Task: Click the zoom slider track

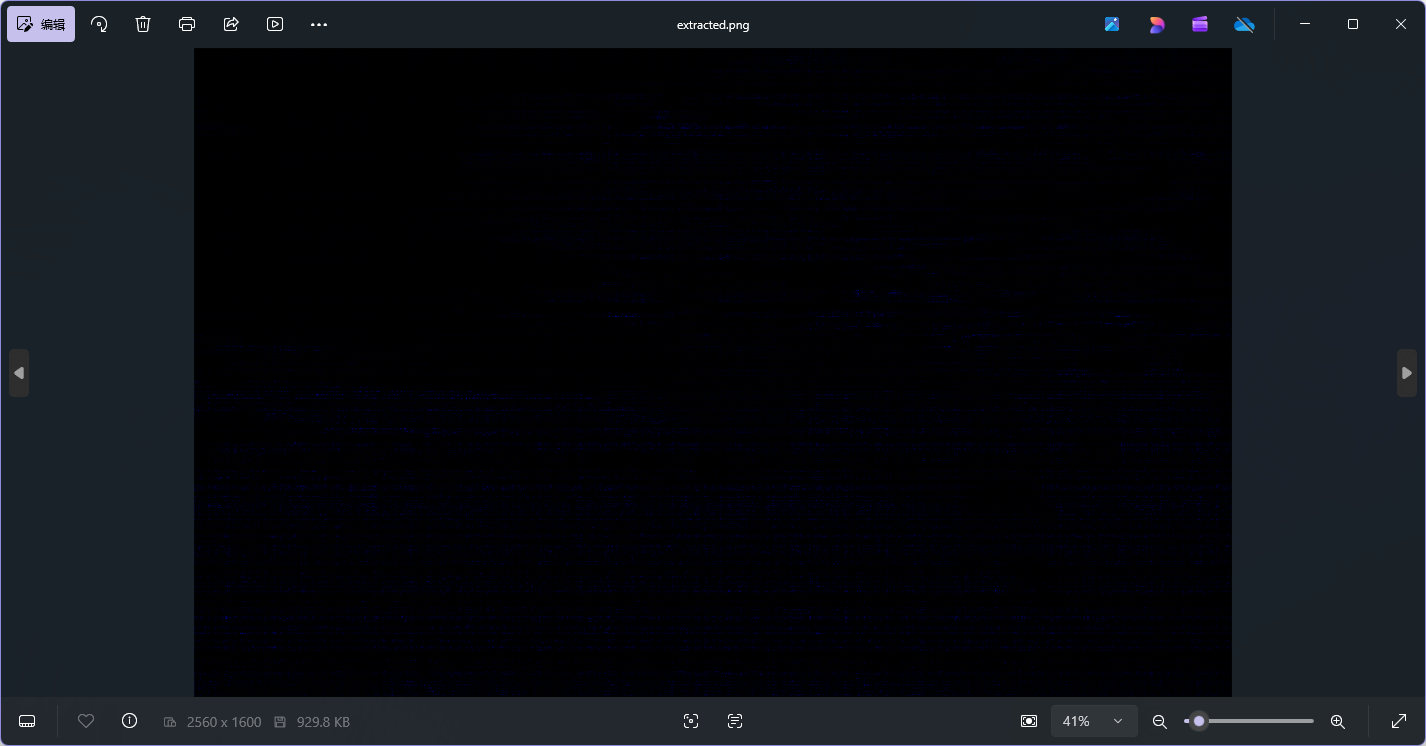Action: pyautogui.click(x=1260, y=721)
